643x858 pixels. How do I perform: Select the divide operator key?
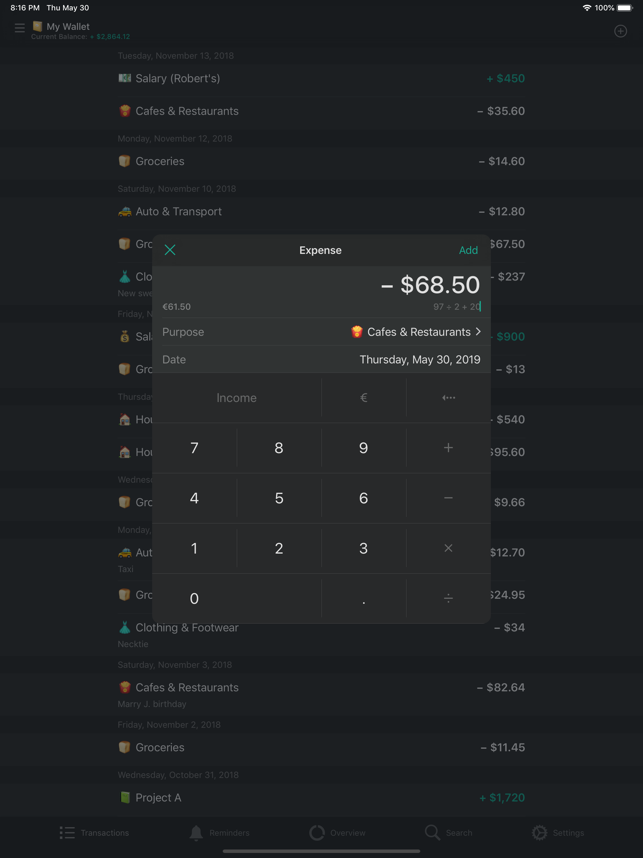tap(449, 599)
